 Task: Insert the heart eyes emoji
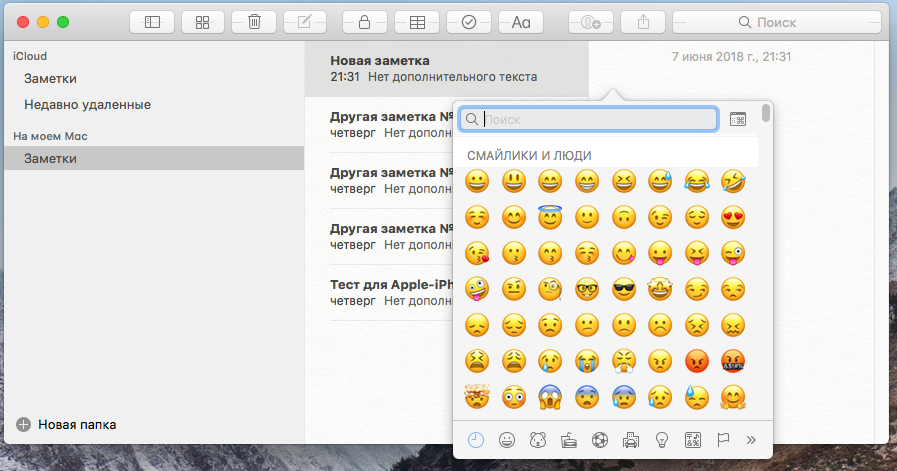pos(733,217)
